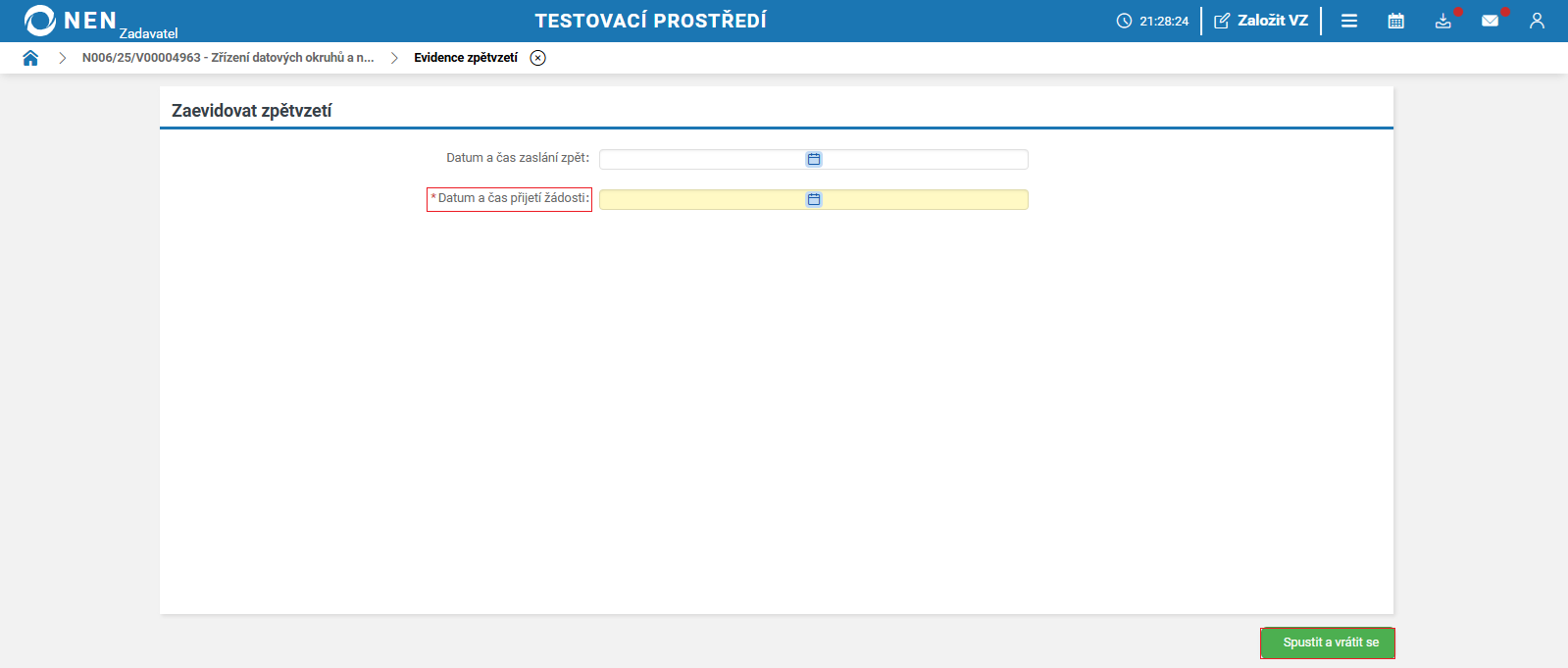This screenshot has height=668, width=1568.
Task: Open date picker for Datum a čas zaslání zpět
Action: tap(814, 159)
